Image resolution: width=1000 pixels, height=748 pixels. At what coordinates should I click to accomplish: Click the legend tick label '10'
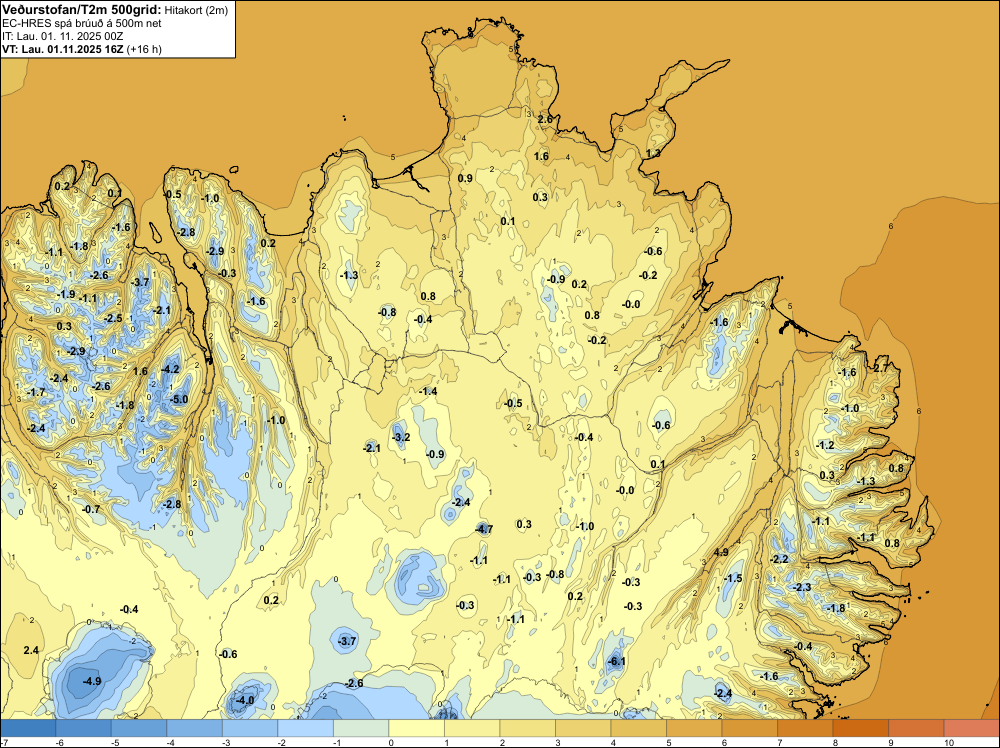click(948, 742)
